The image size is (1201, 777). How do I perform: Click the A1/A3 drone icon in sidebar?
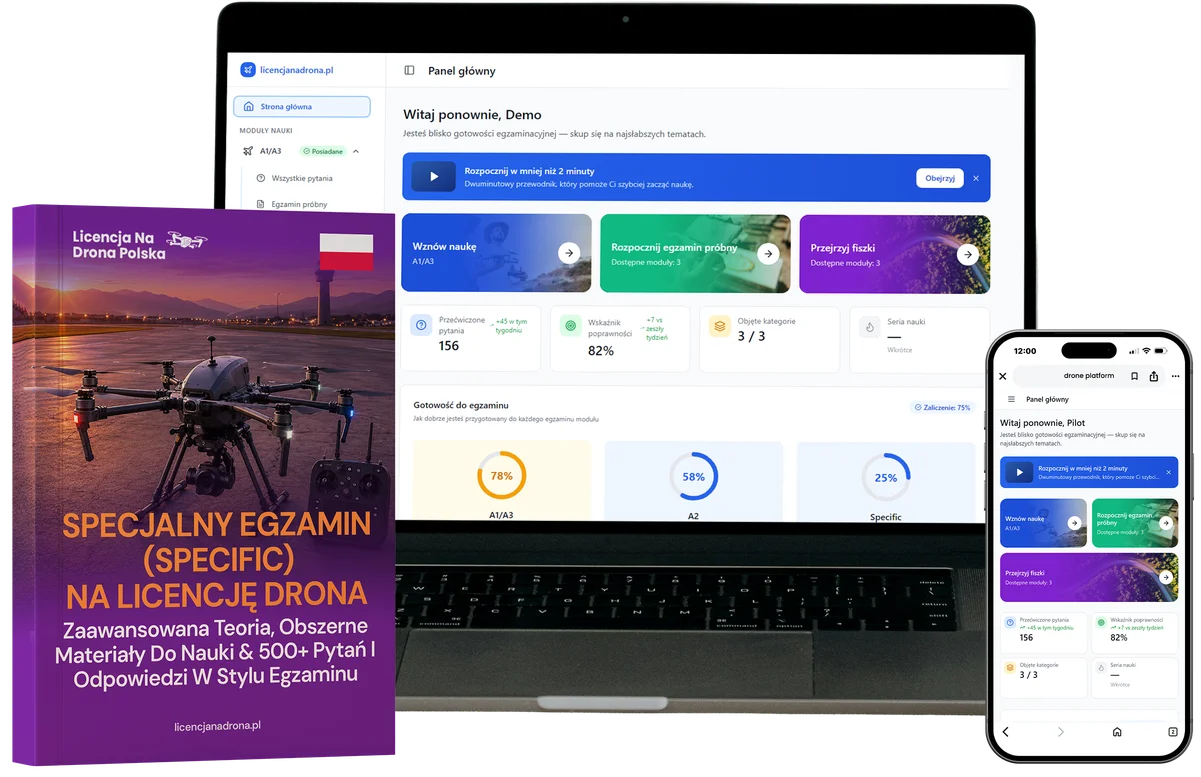click(x=249, y=151)
